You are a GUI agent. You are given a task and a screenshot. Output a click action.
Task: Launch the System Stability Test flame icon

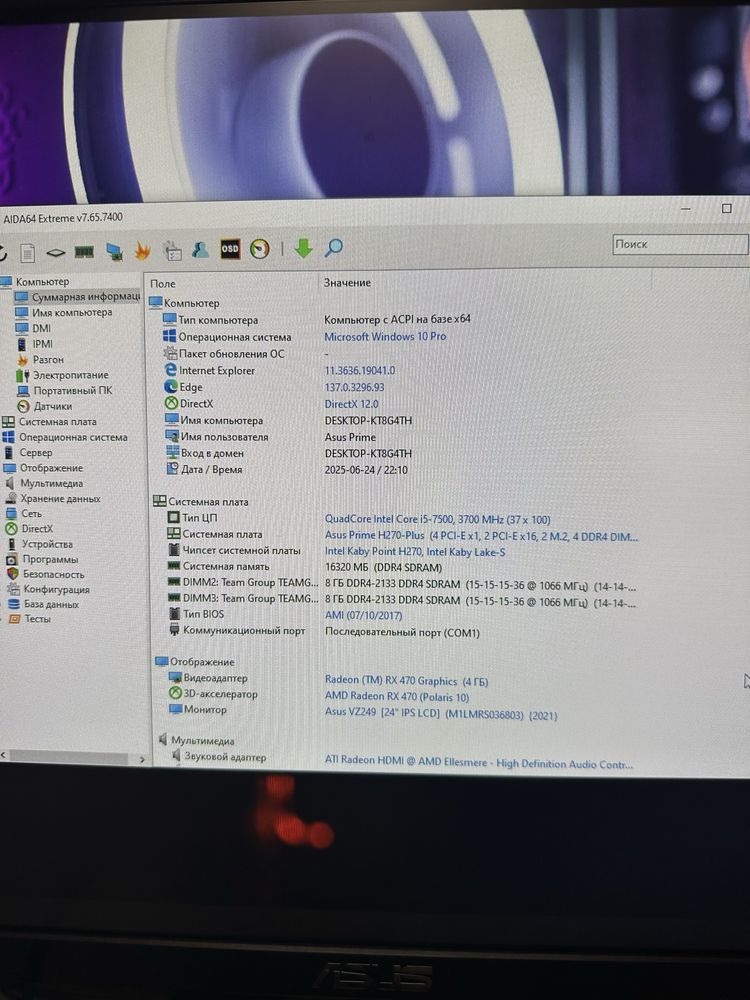coord(142,251)
